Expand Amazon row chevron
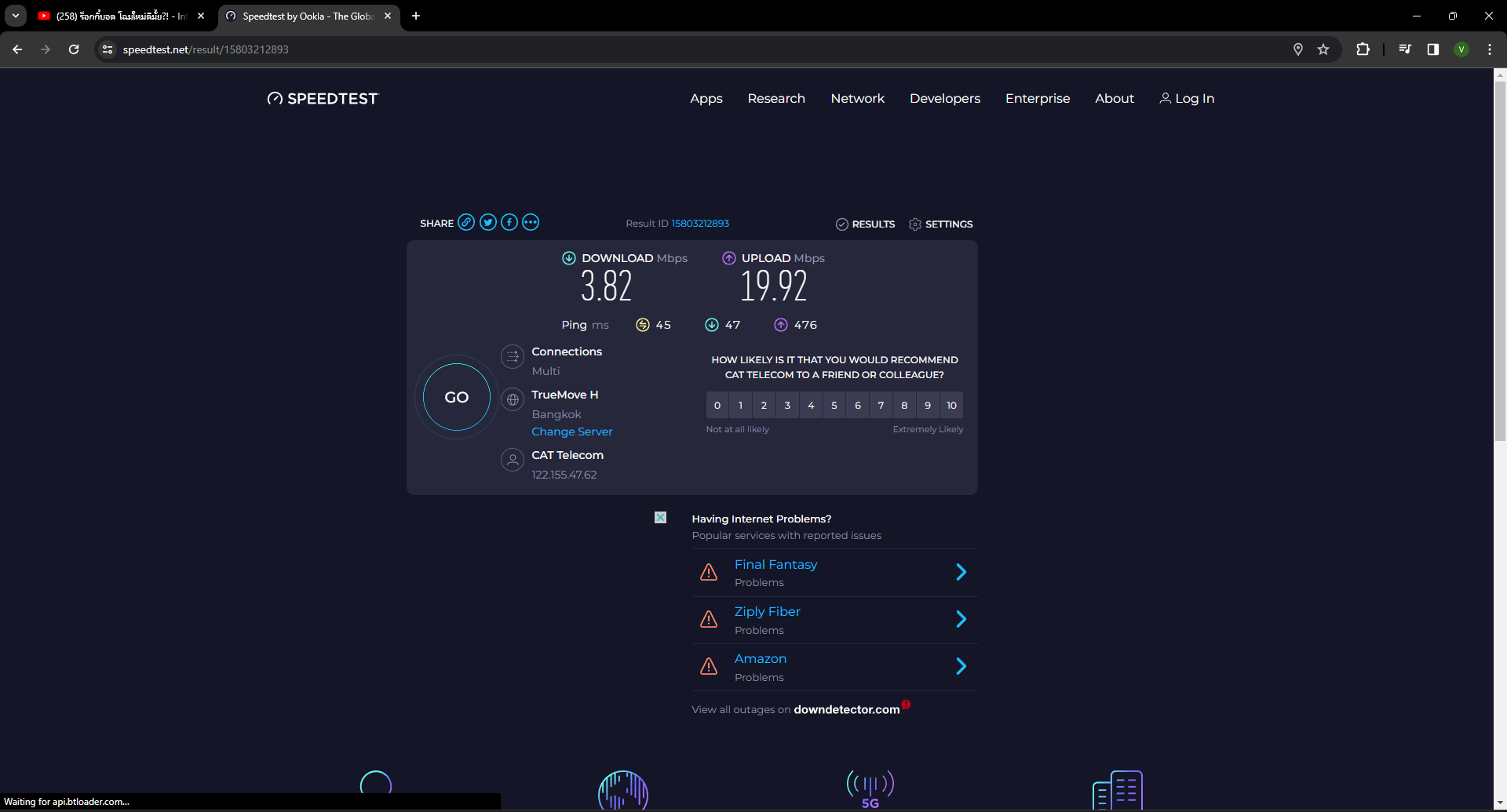Viewport: 1507px width, 812px height. click(x=961, y=666)
